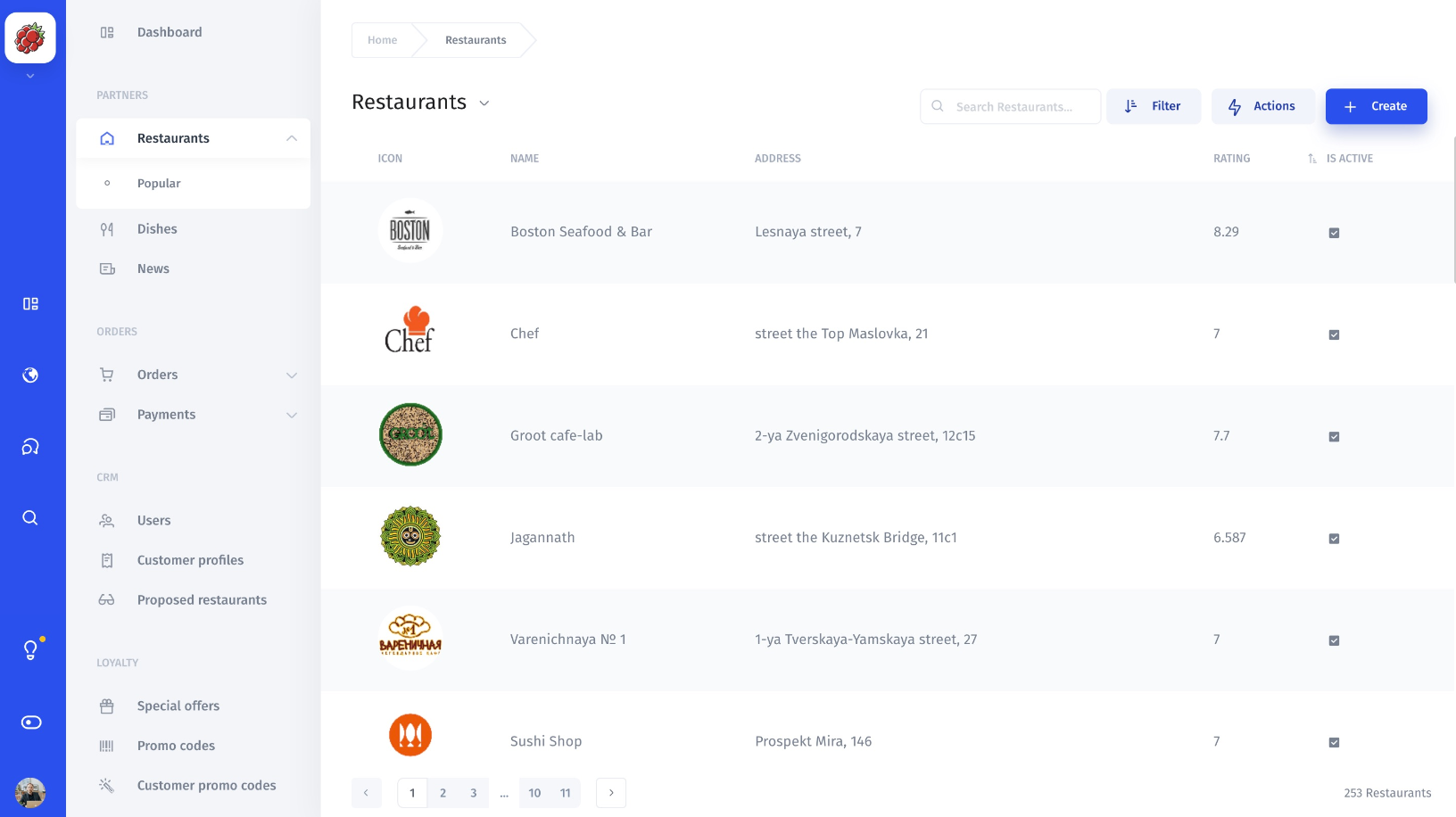The width and height of the screenshot is (1456, 817).
Task: Click the magnifier icon in left rail
Action: 30,518
